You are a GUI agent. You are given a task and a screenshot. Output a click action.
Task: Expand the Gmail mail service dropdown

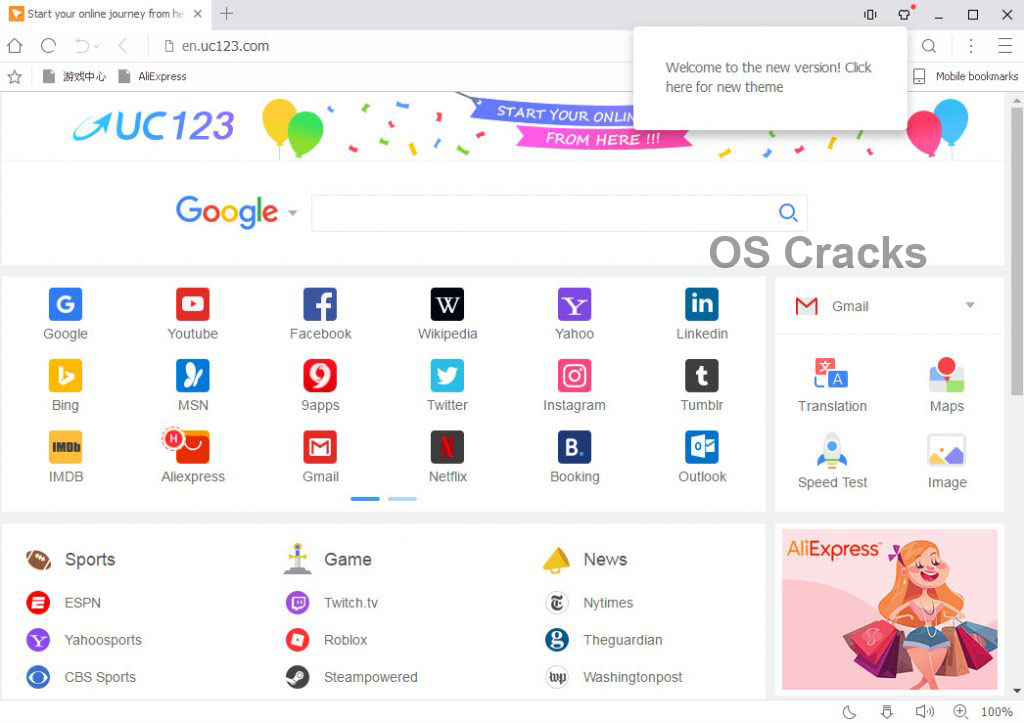[970, 305]
